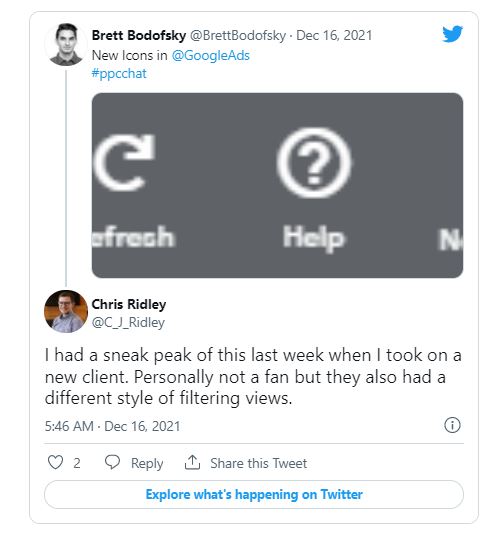The width and height of the screenshot is (490, 540).
Task: Click the Twitter bird logo icon
Action: (452, 34)
